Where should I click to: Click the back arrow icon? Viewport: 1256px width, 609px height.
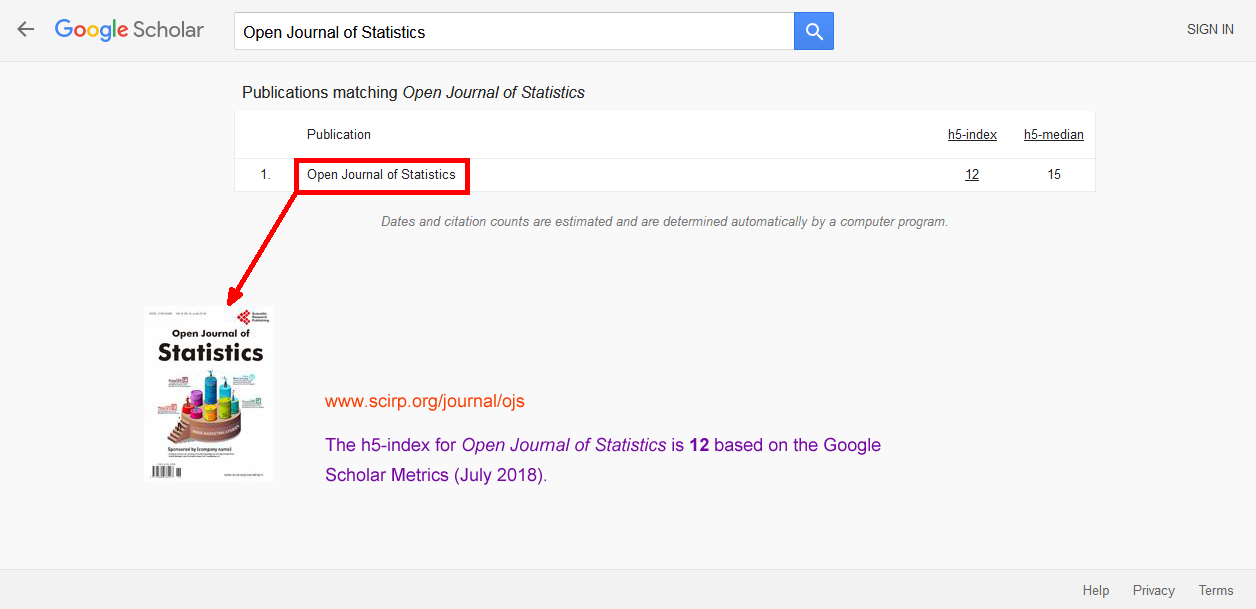click(x=26, y=30)
